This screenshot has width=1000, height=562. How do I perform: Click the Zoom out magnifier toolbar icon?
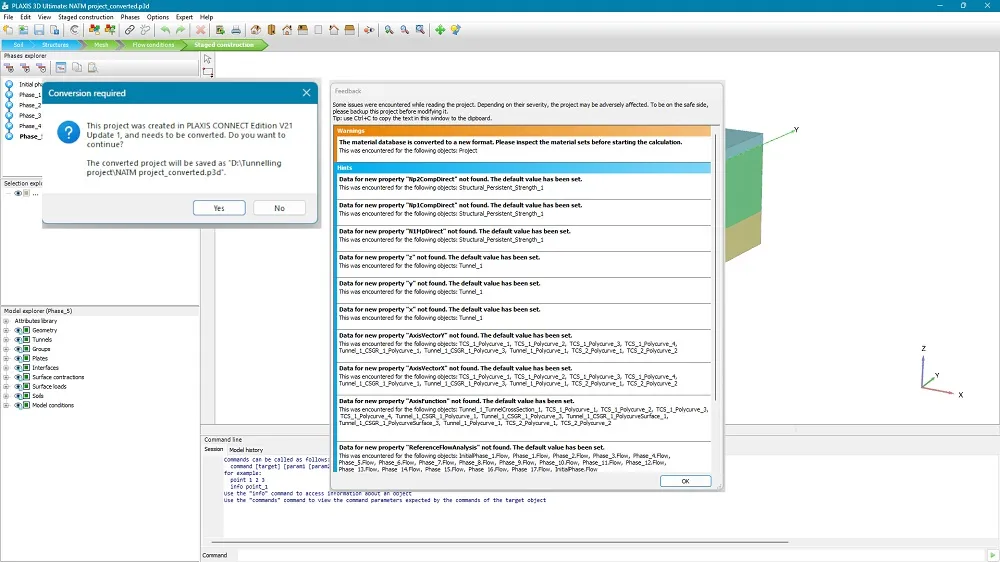tap(404, 30)
